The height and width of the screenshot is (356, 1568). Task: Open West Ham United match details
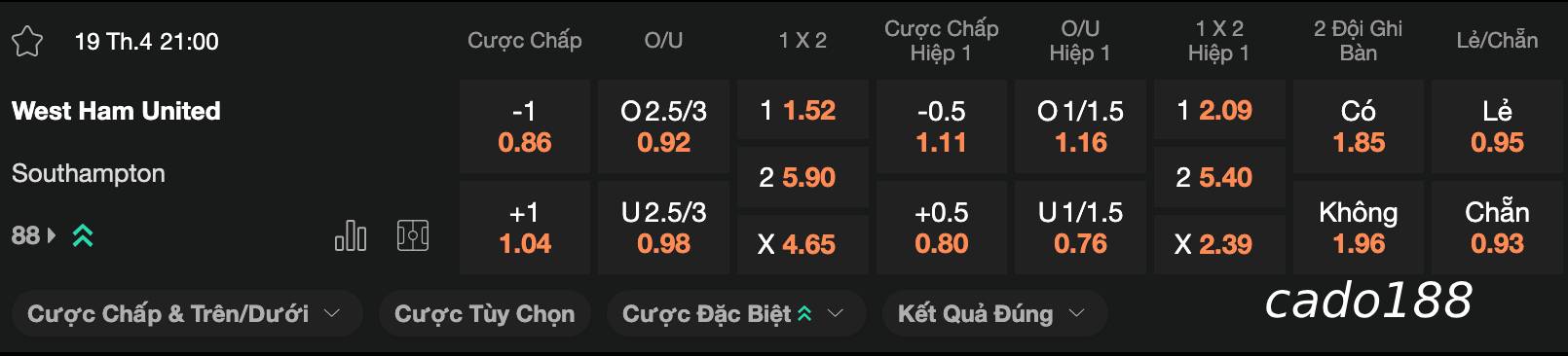click(116, 111)
